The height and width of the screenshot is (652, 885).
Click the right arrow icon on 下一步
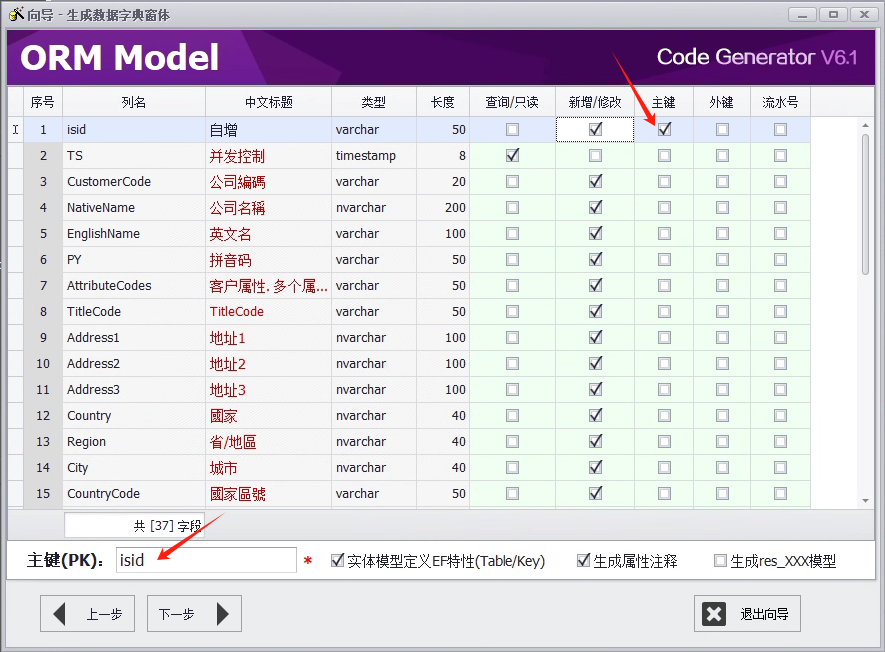click(222, 614)
